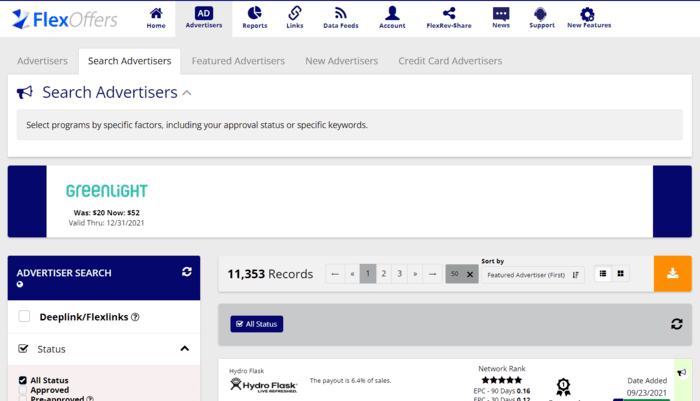Switch to grid view layout

[x=620, y=274]
